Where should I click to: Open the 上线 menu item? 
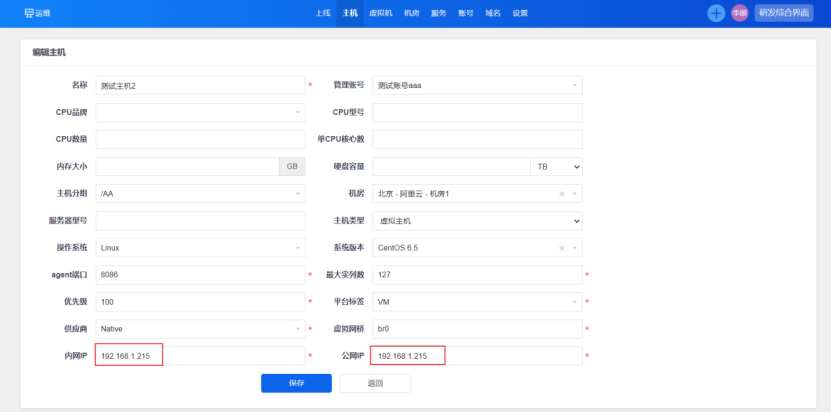click(323, 13)
